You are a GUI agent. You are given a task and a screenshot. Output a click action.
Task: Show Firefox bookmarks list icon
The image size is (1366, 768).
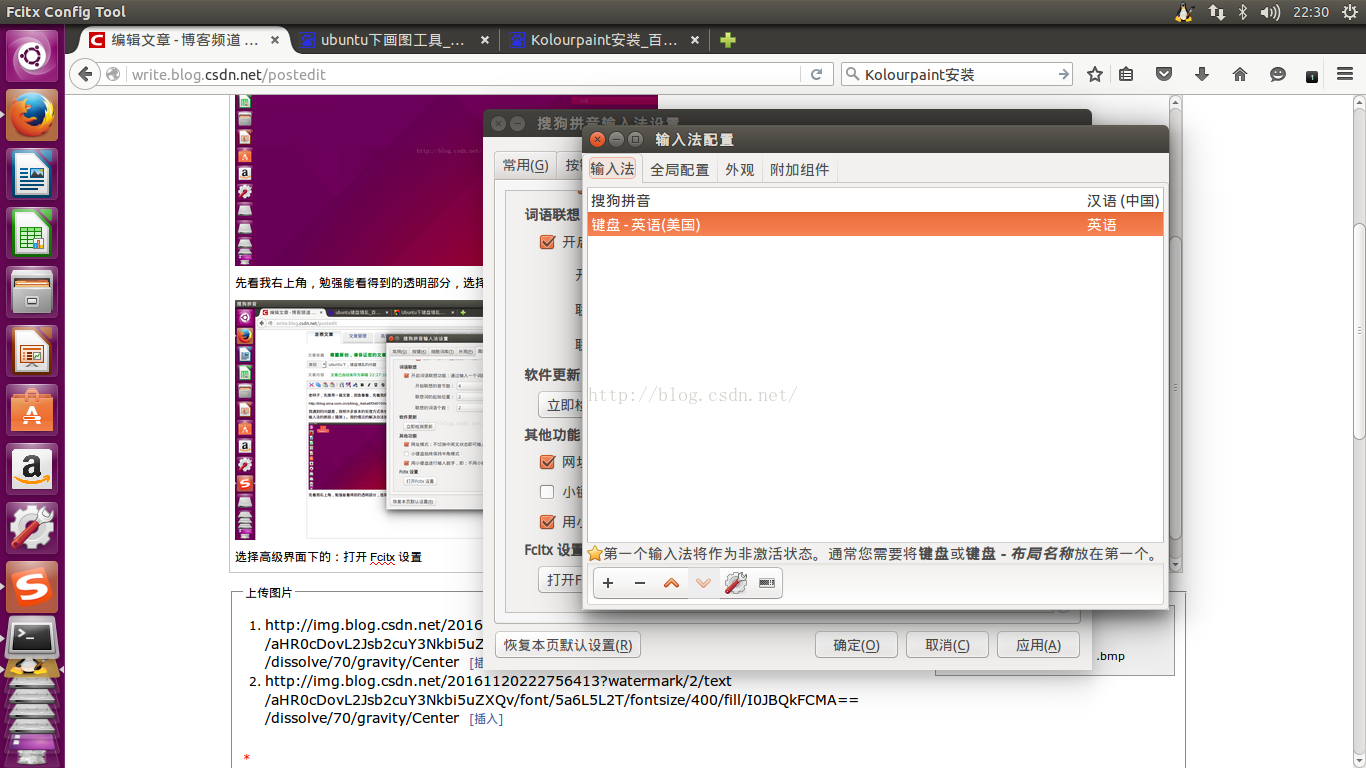click(1126, 74)
